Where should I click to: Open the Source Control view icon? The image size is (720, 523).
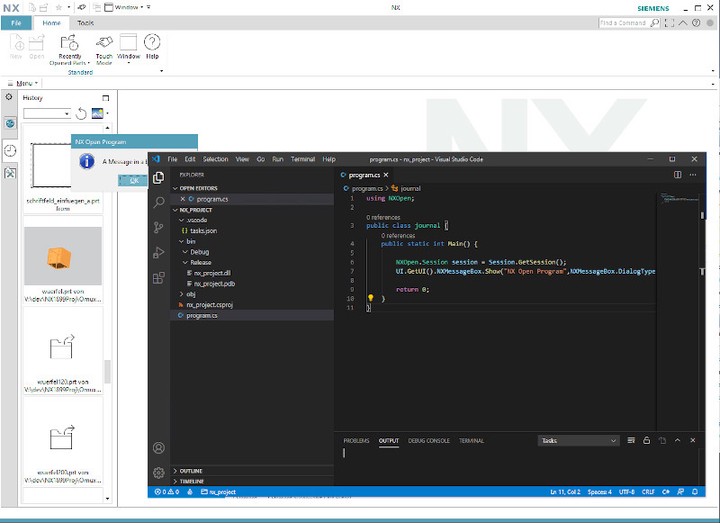pos(159,228)
